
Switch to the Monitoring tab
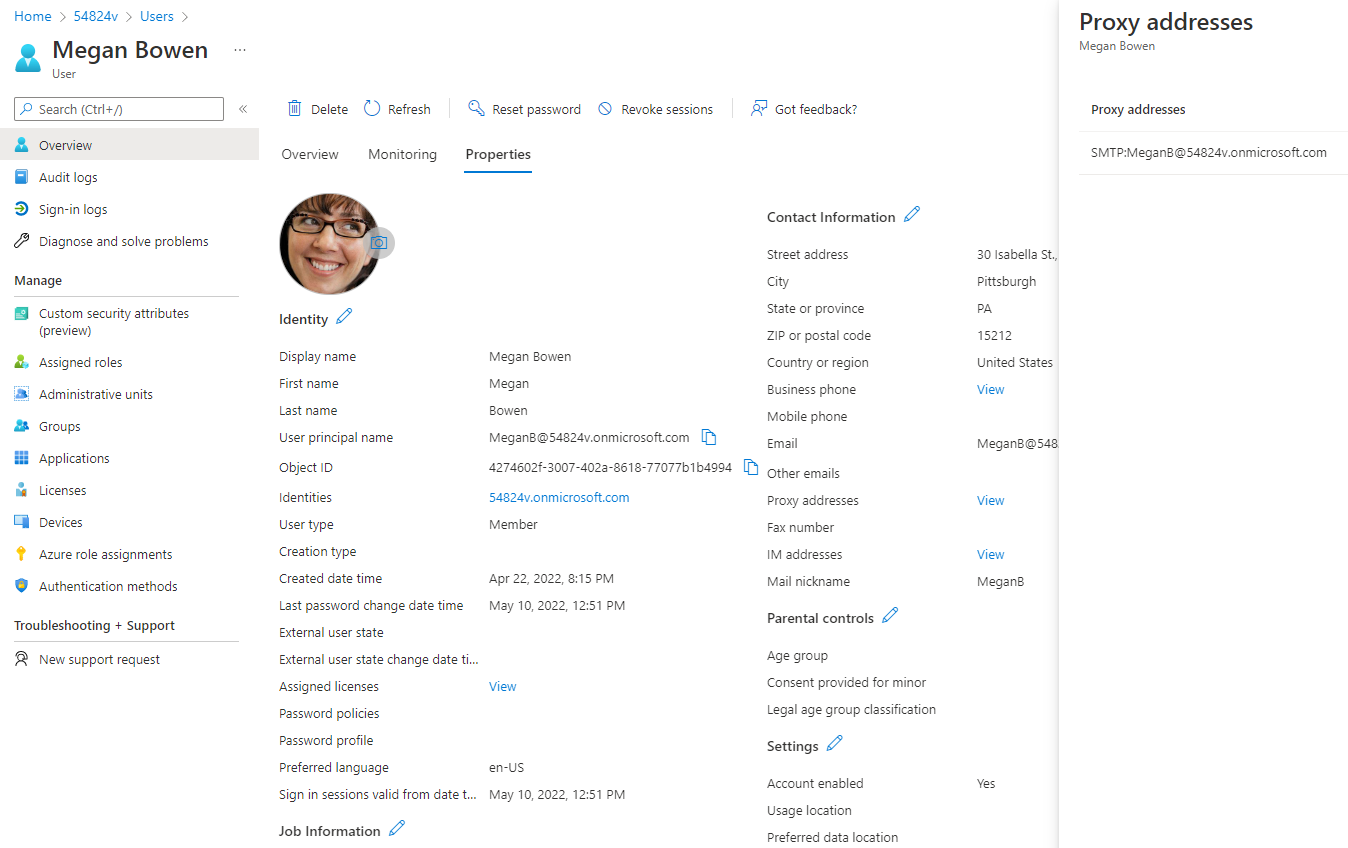click(x=402, y=154)
